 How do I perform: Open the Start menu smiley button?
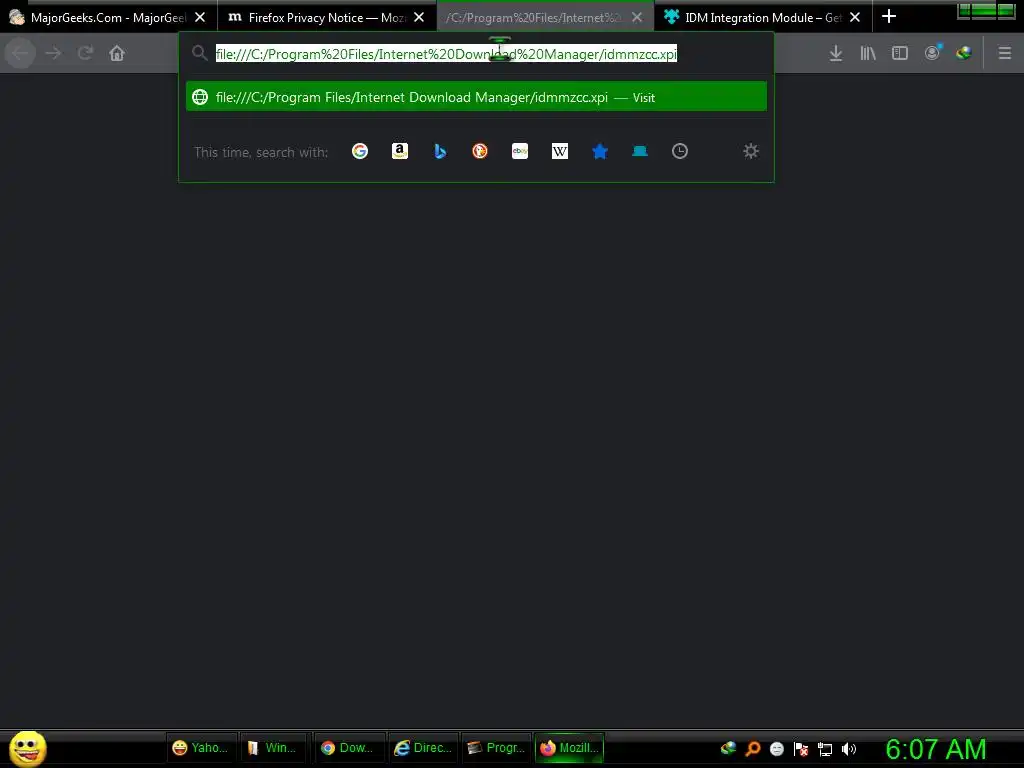[x=27, y=749]
